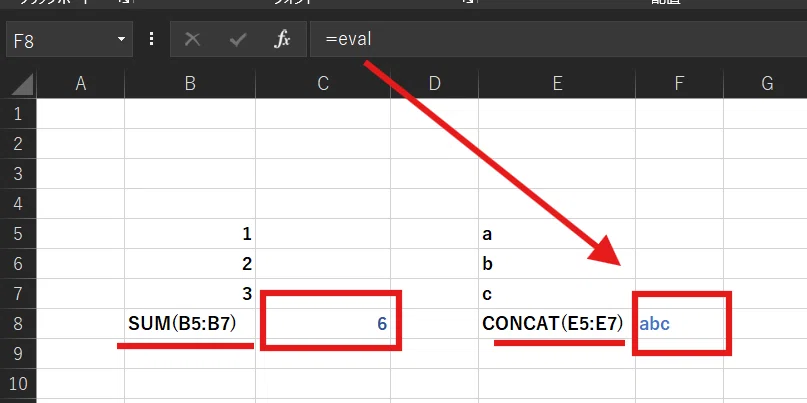Select cell E6 containing letter b
This screenshot has height=403, width=807.
[557, 264]
